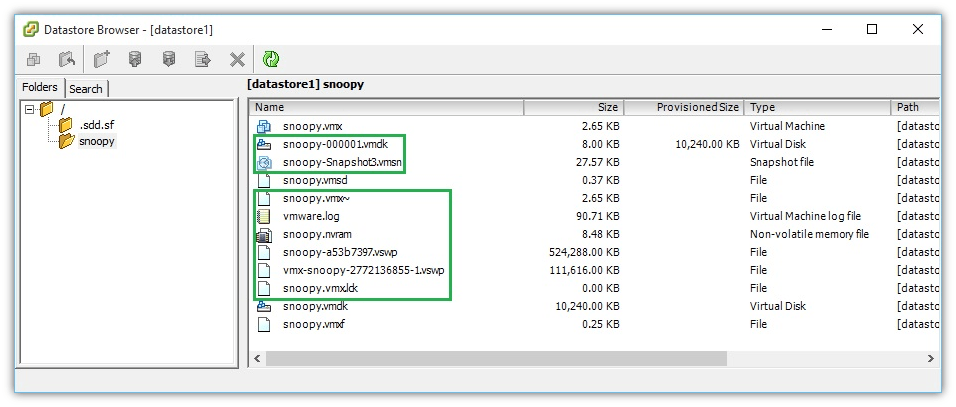Click the Virtual Machine log file cell

point(805,216)
